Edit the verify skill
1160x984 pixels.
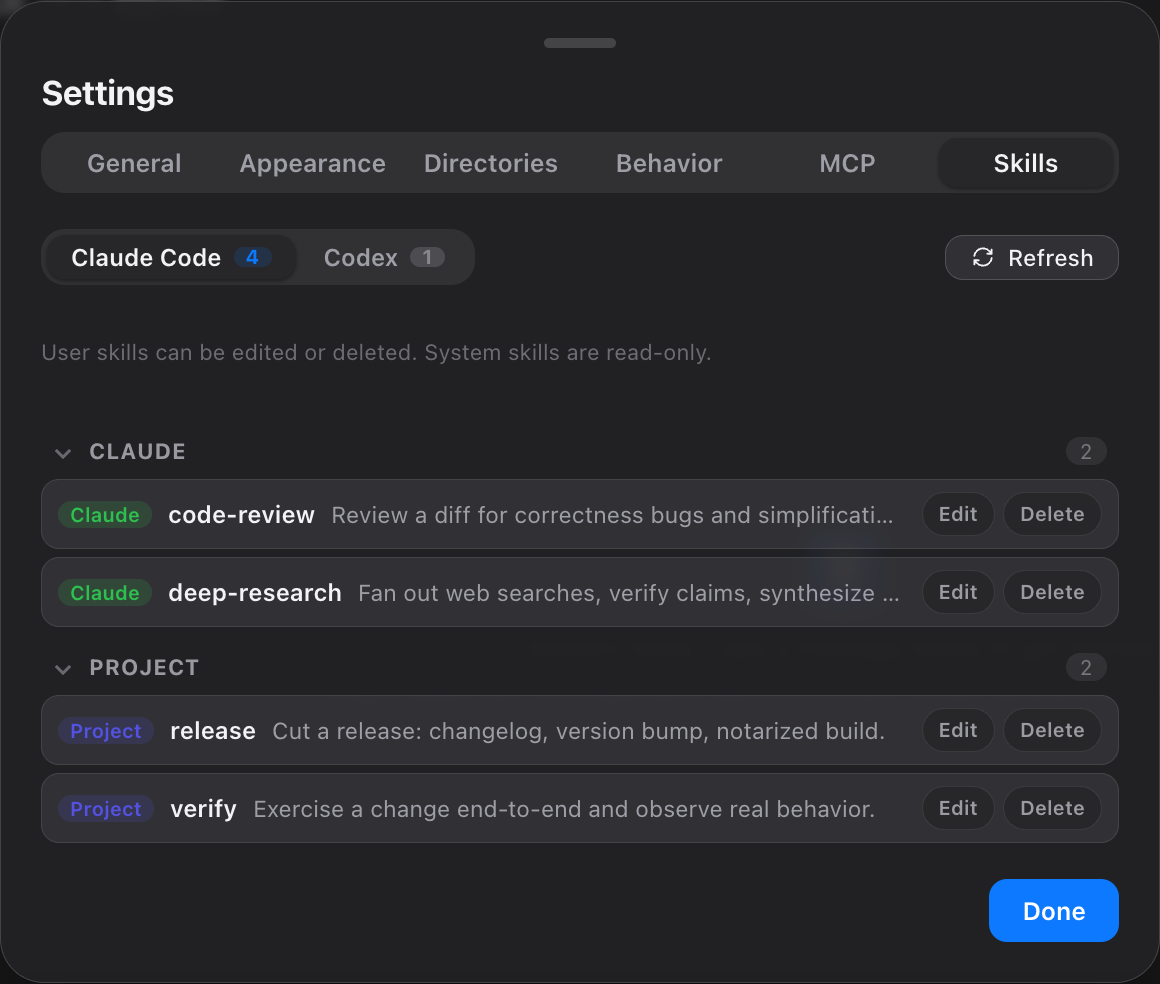pos(958,808)
